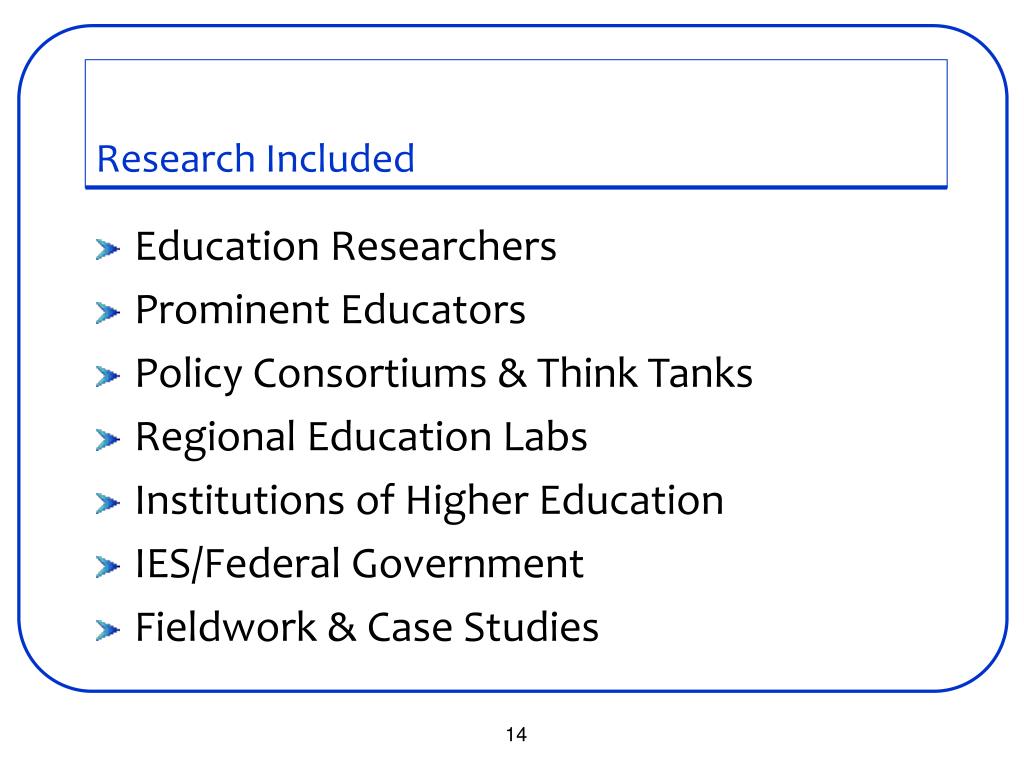
Task: Click the word Think Tanks
Action: point(645,374)
